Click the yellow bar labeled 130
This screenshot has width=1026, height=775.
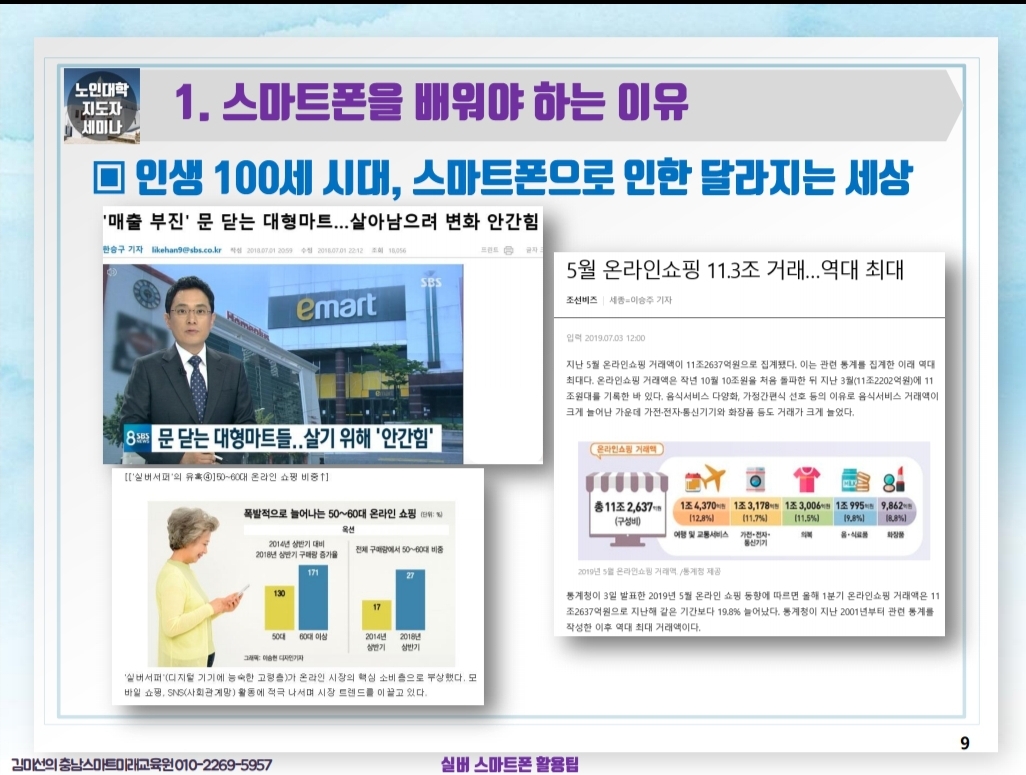[x=279, y=607]
